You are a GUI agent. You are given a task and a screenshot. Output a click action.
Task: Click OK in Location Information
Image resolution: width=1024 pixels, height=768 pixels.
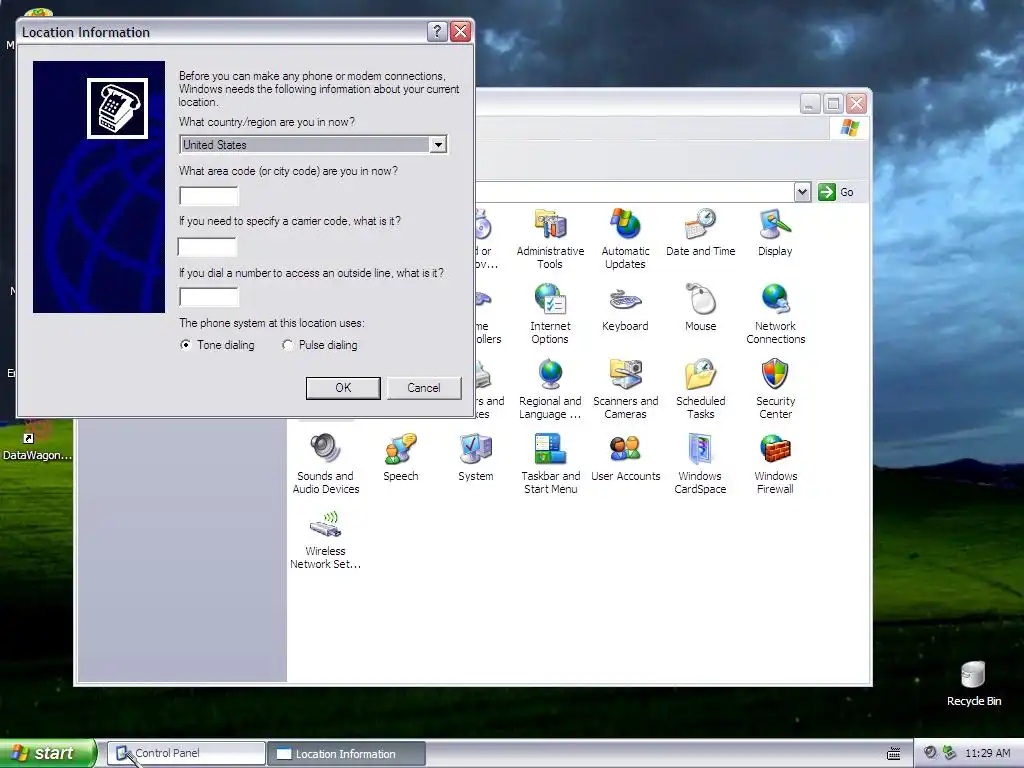tap(343, 388)
